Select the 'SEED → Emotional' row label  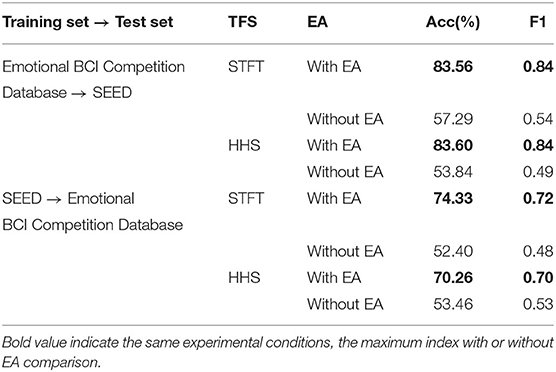pyautogui.click(x=68, y=198)
